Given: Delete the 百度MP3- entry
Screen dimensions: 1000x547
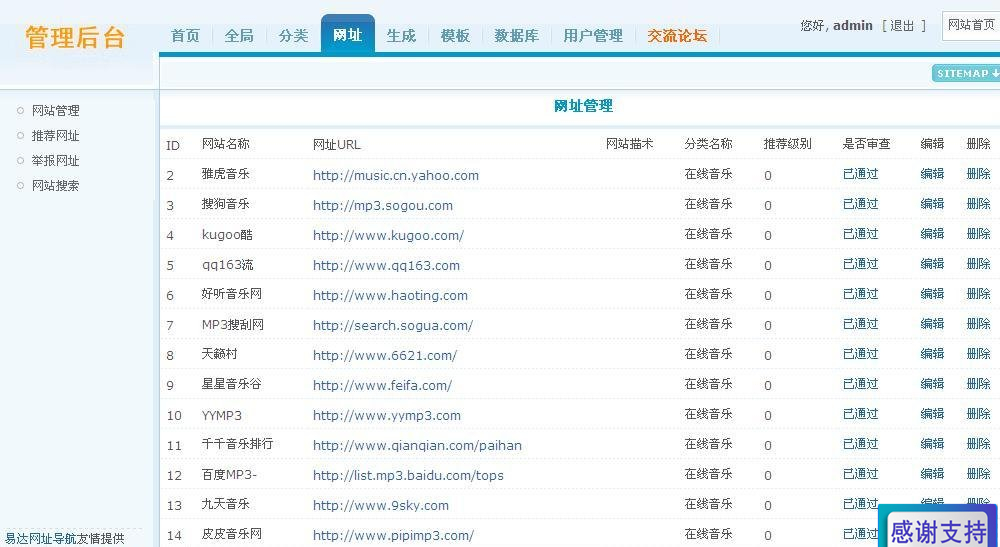Looking at the screenshot, I should point(978,473).
